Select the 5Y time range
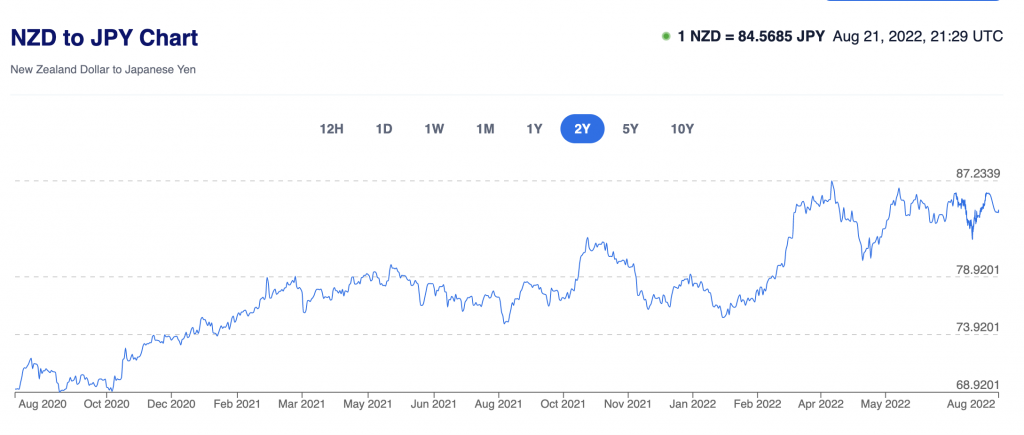The image size is (1024, 435). pos(630,129)
